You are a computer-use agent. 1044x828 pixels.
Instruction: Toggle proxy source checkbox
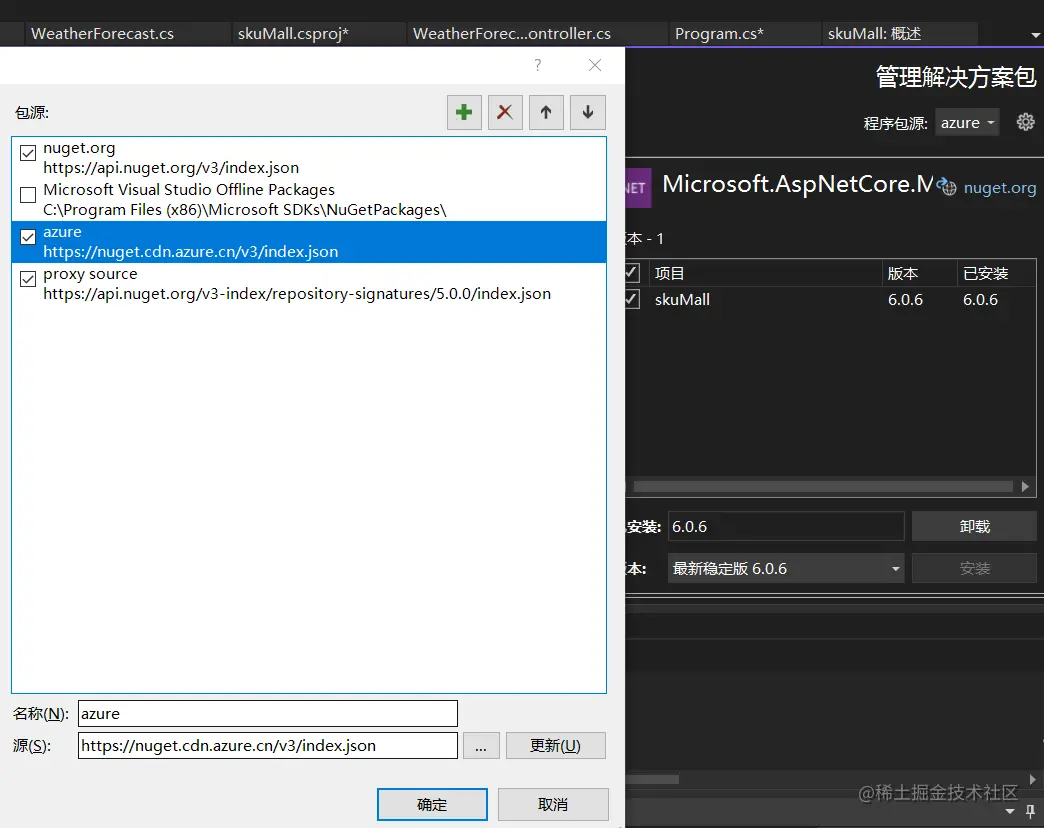pos(28,279)
